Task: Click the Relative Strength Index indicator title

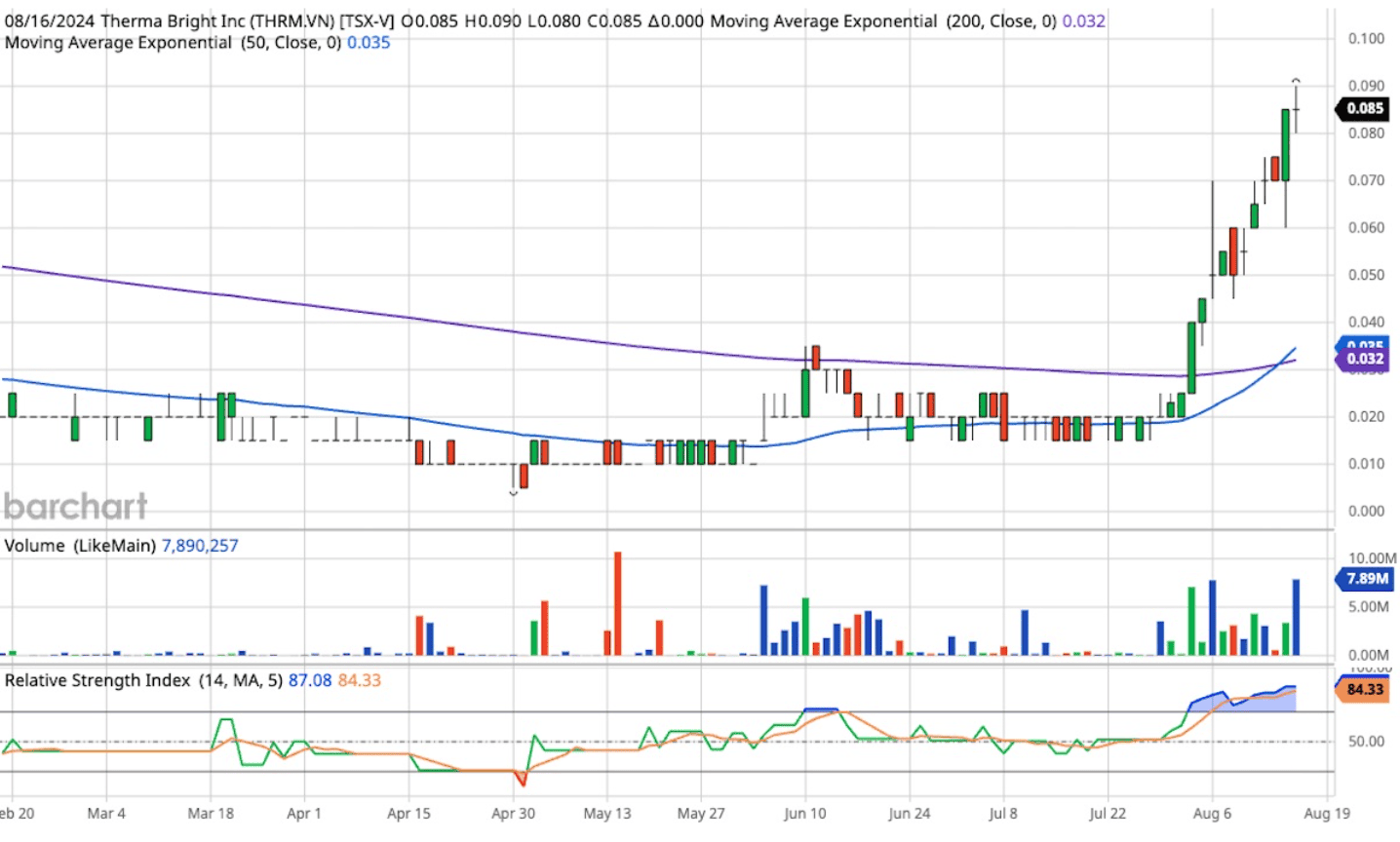Action: click(x=142, y=680)
